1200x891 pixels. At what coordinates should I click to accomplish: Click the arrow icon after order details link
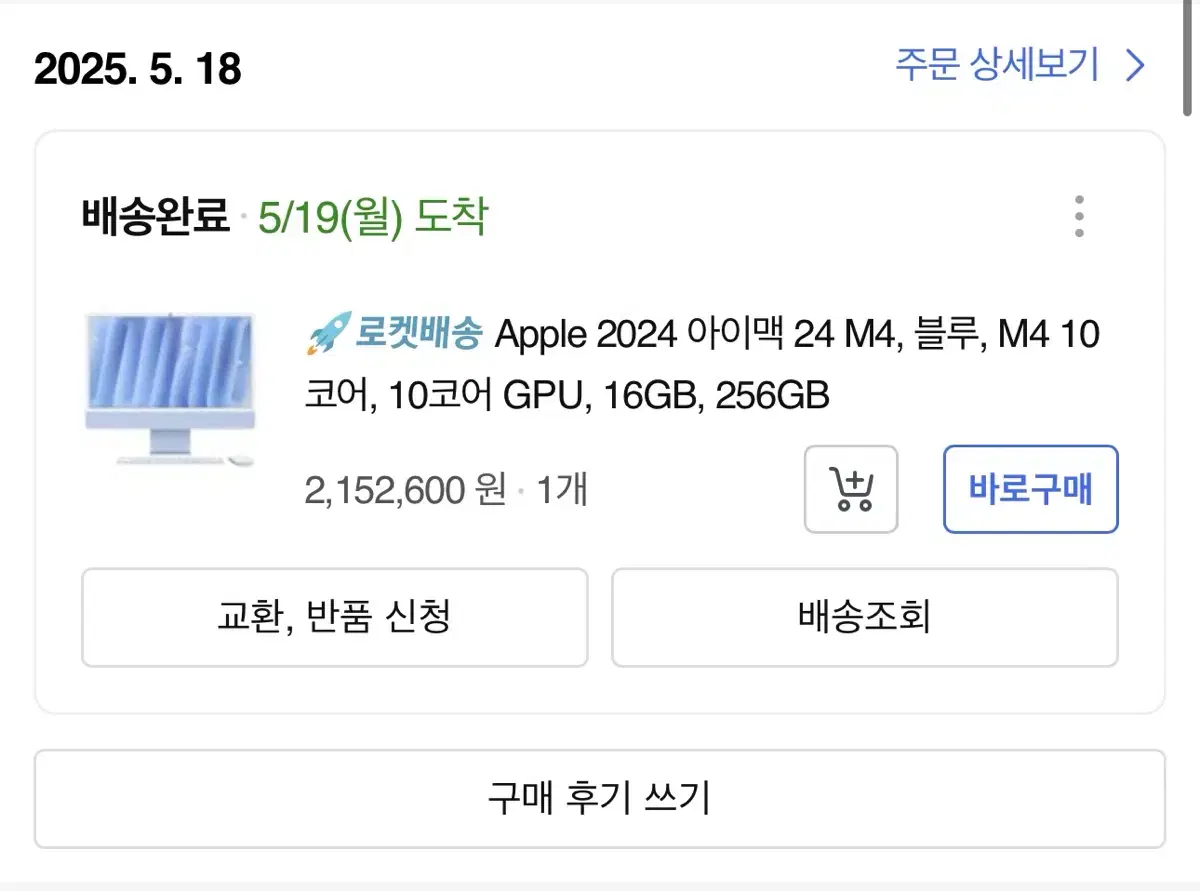[1135, 65]
